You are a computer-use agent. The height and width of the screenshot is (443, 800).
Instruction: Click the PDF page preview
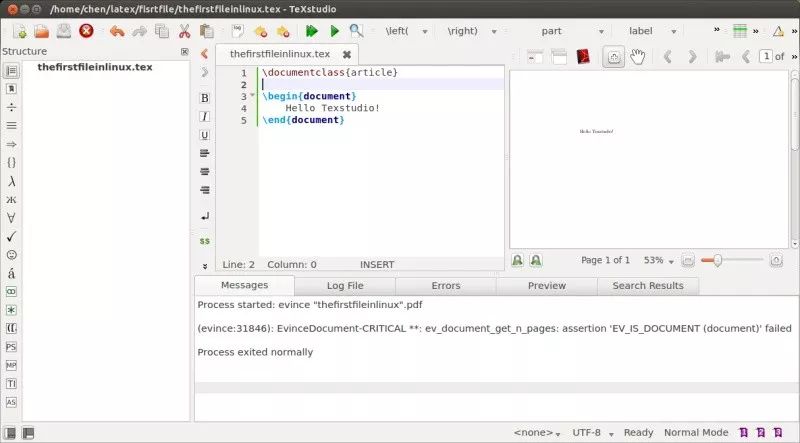pyautogui.click(x=649, y=159)
